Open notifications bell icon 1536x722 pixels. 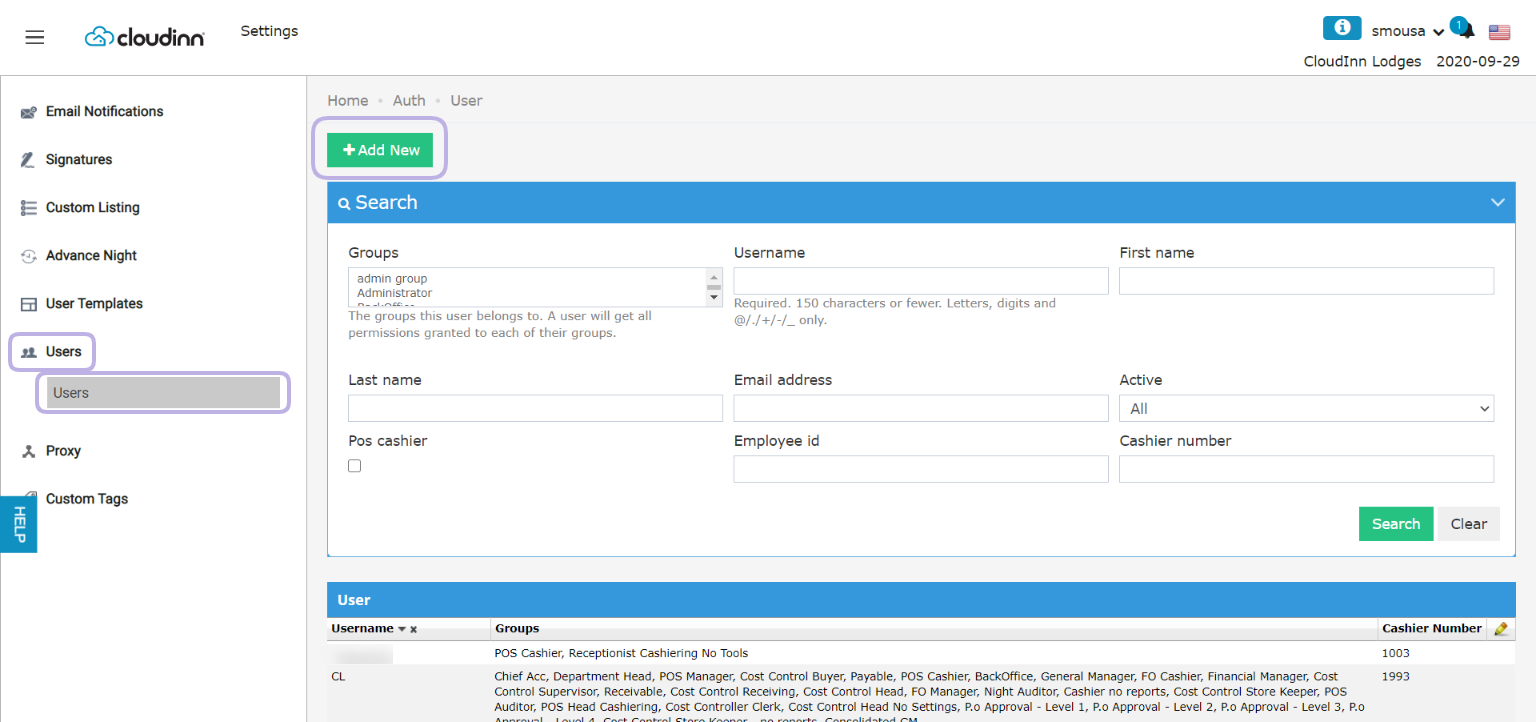point(1466,31)
